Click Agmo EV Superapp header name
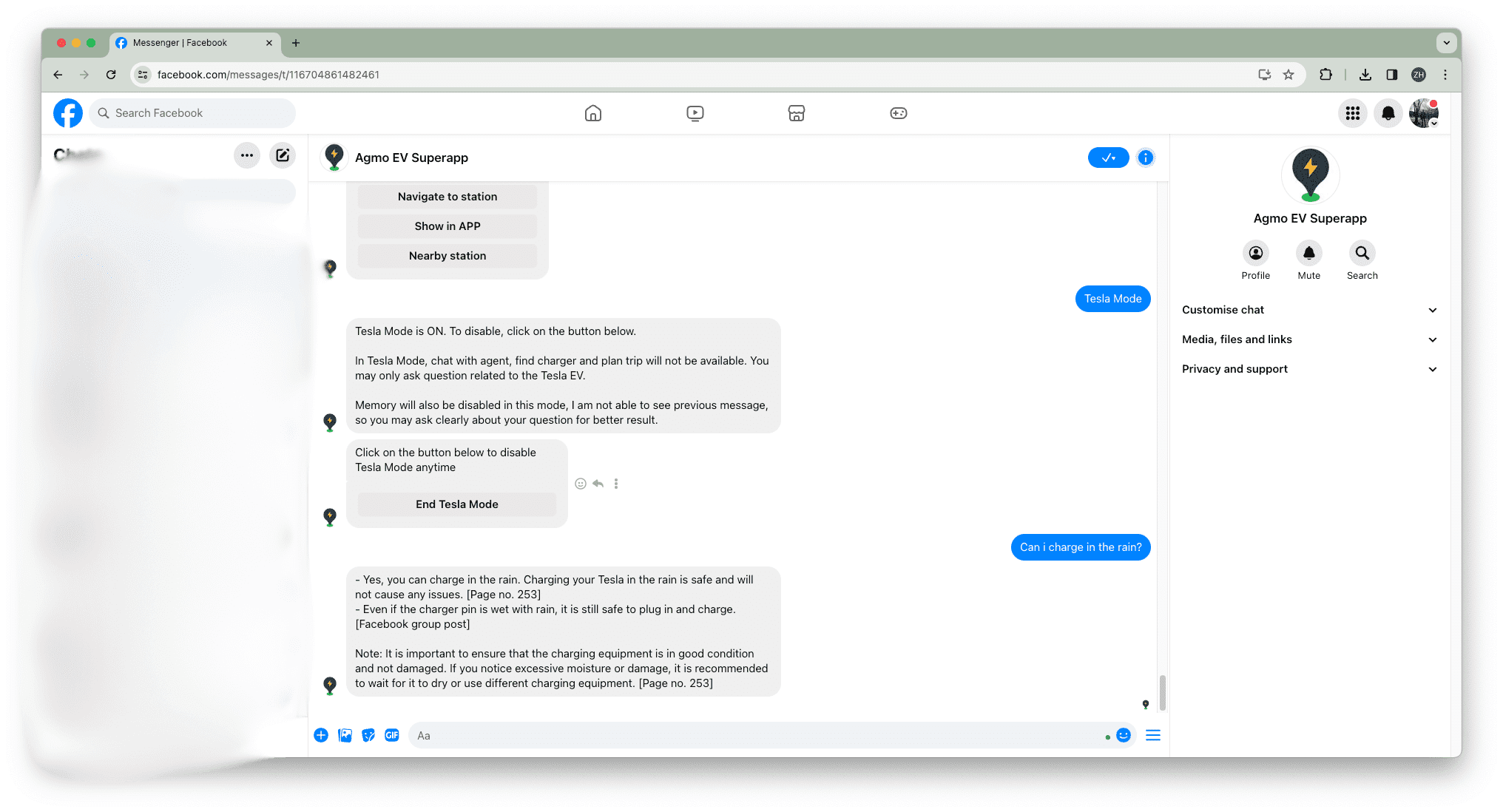This screenshot has height=812, width=1503. pyautogui.click(x=411, y=158)
